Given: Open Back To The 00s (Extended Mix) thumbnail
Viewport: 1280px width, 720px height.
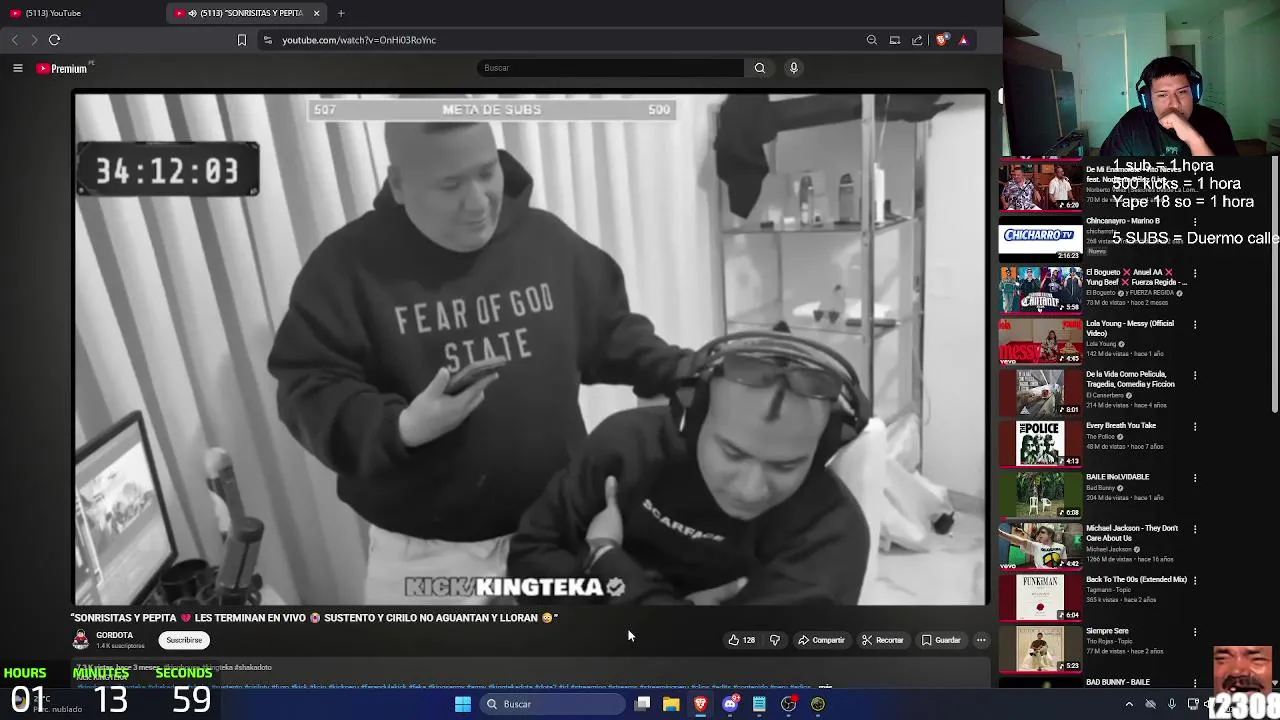Looking at the screenshot, I should [x=1040, y=597].
